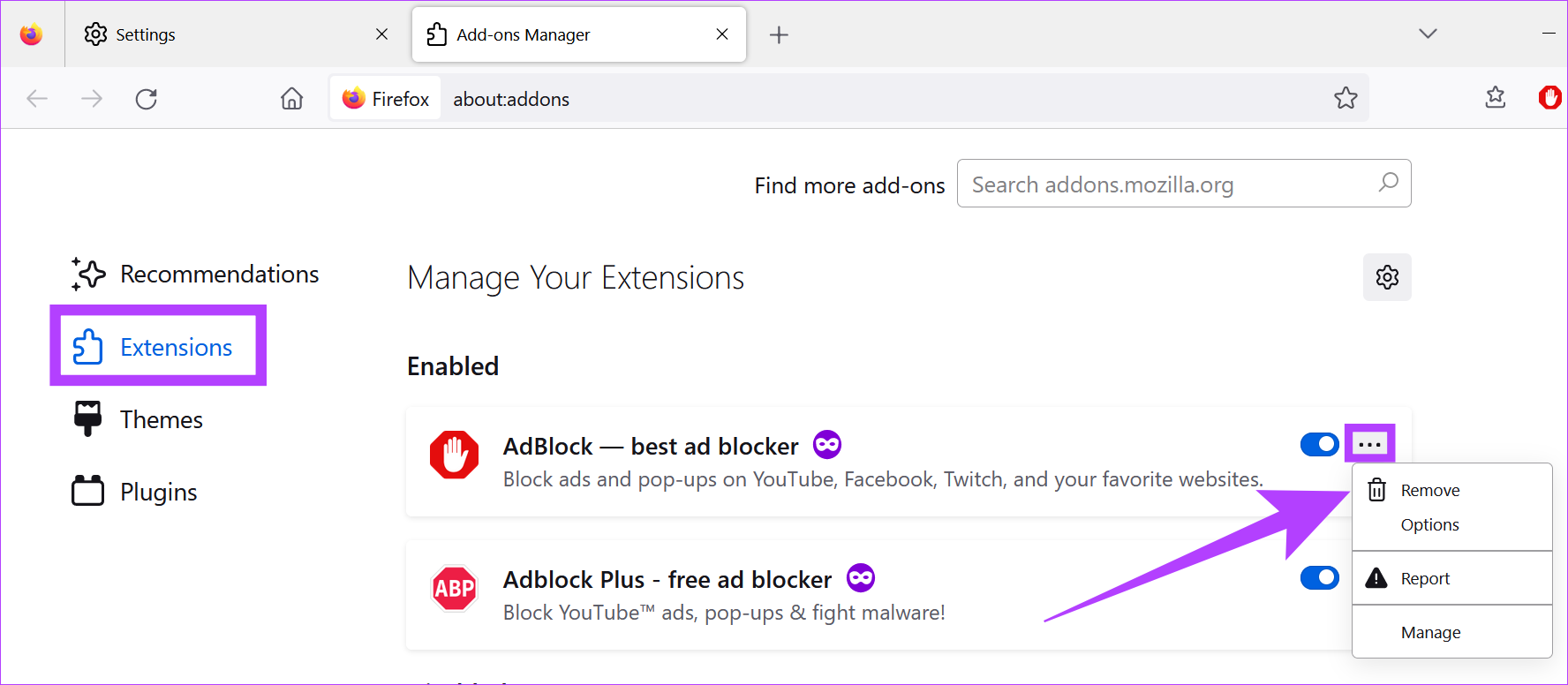The width and height of the screenshot is (1568, 685).
Task: Click the AdBlock recommended badge icon
Action: 827,445
